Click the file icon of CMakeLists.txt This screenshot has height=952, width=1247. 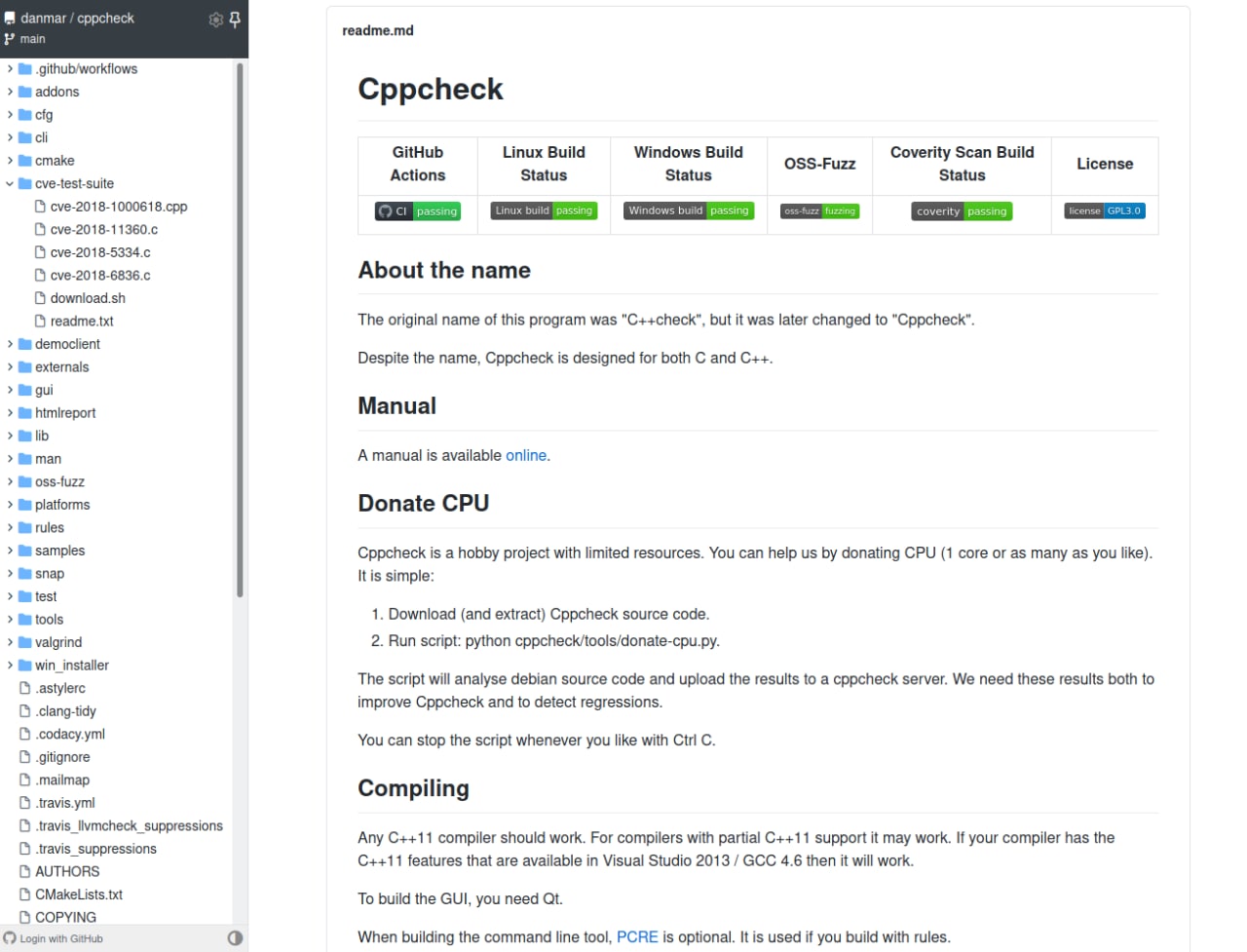tap(25, 895)
